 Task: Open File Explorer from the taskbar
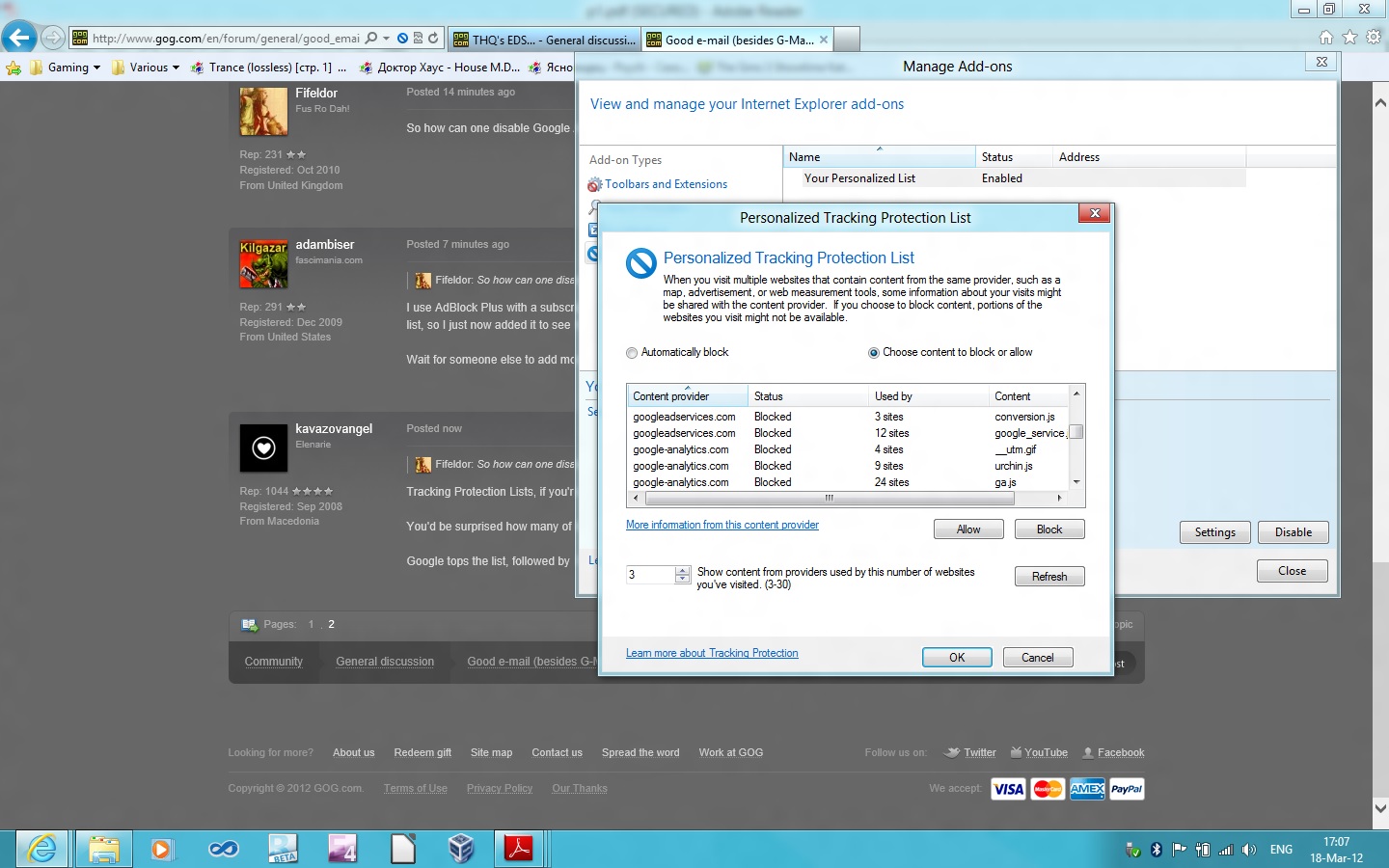pos(104,849)
